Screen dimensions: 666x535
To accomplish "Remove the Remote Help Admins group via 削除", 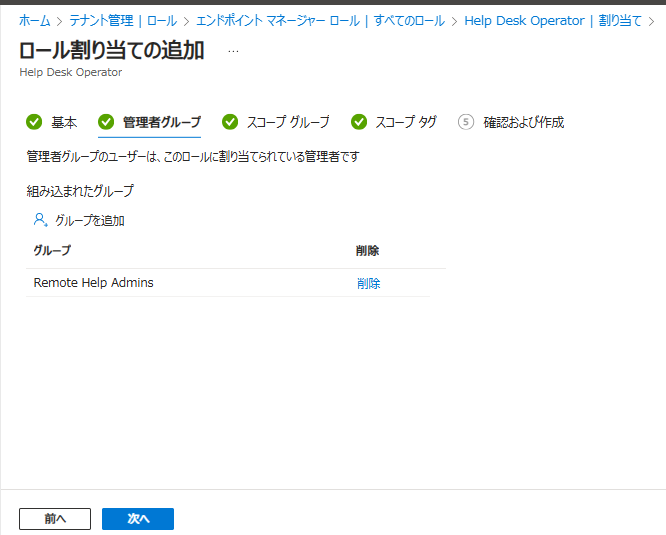I will (369, 283).
